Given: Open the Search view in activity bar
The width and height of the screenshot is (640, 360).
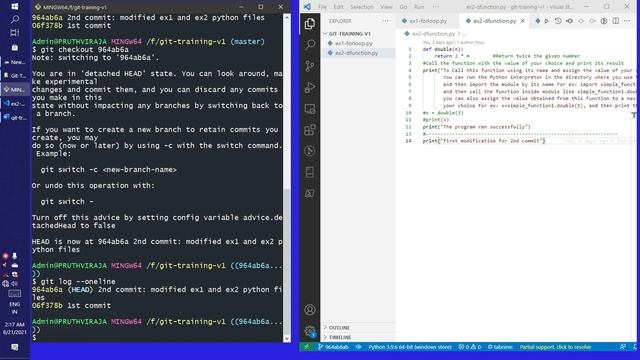Looking at the screenshot, I should point(310,44).
